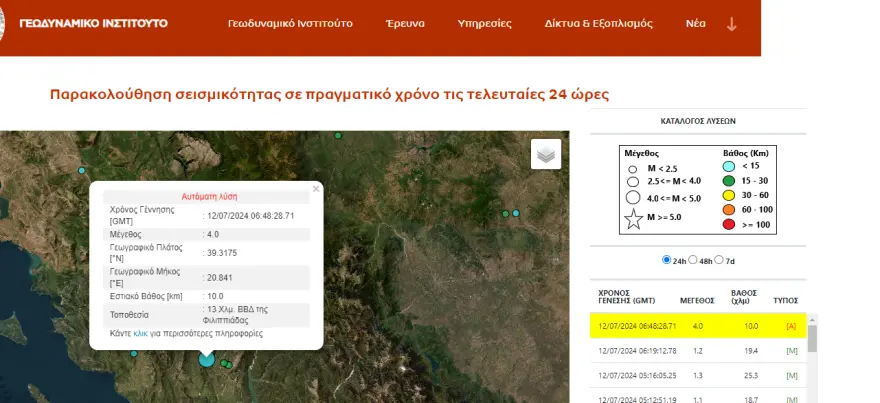This screenshot has width=880, height=403.
Task: Click the small cyan marker left of popup pointer
Action: click(x=134, y=354)
